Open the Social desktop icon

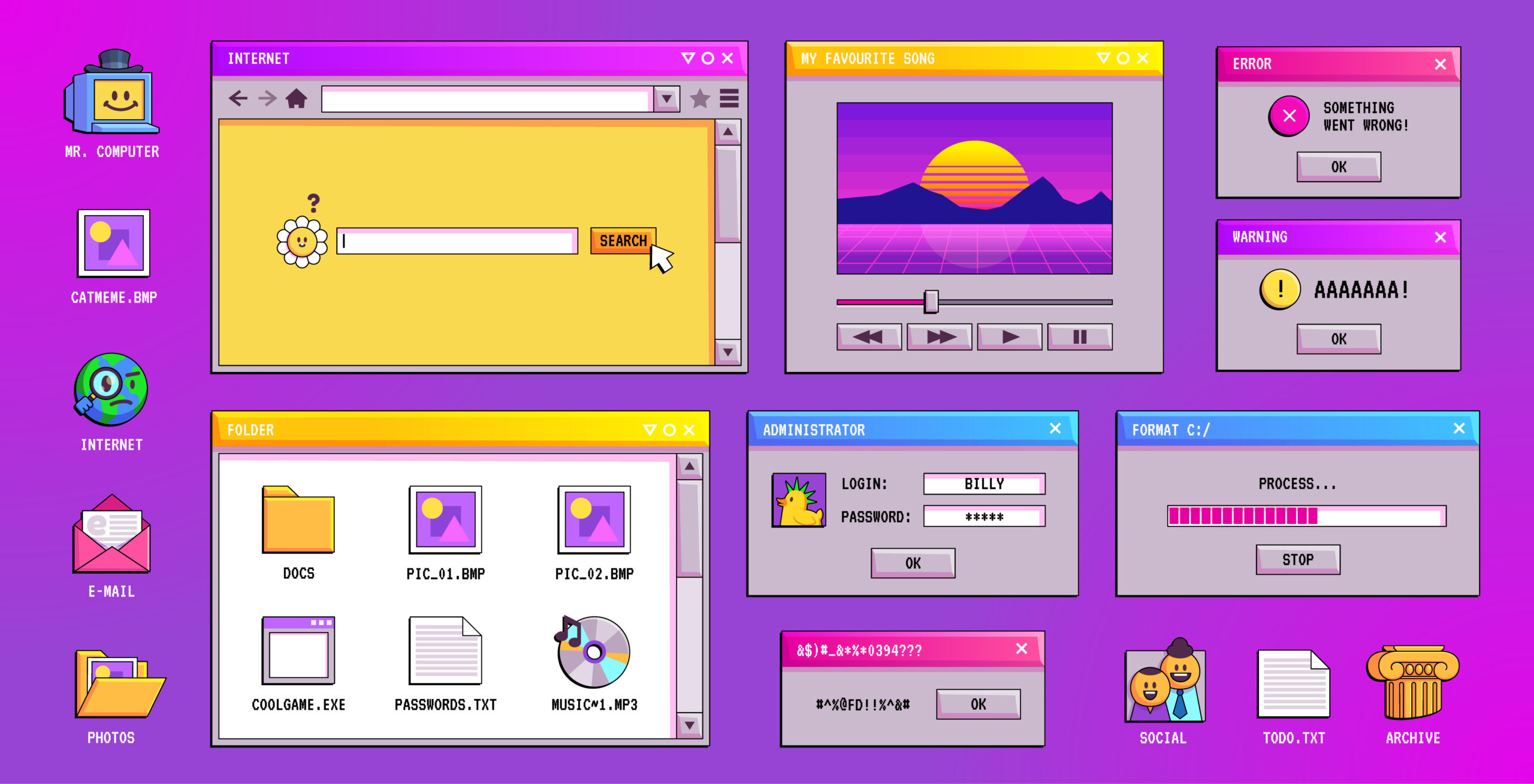tap(1165, 680)
